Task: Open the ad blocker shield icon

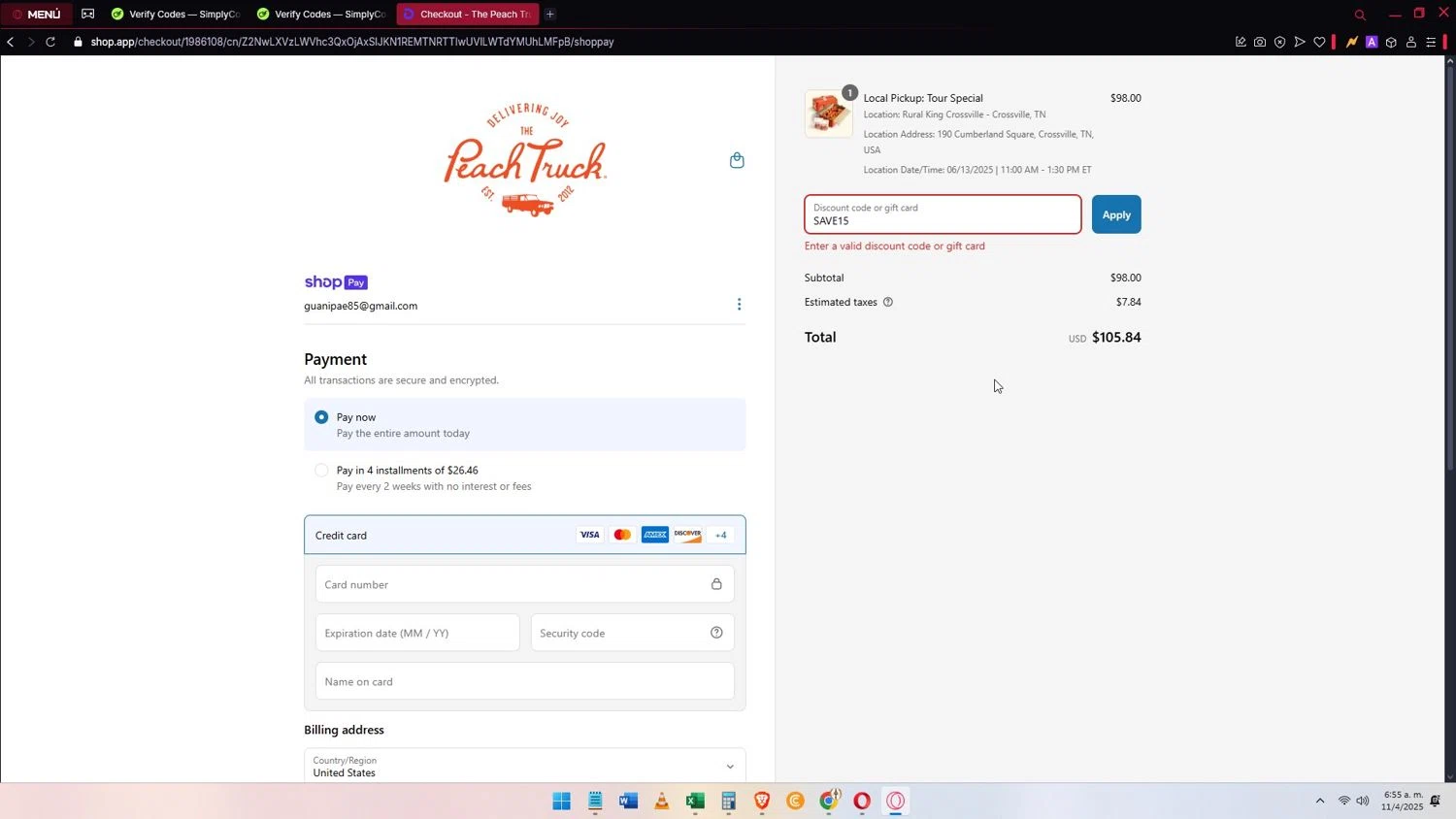Action: pos(1279,42)
